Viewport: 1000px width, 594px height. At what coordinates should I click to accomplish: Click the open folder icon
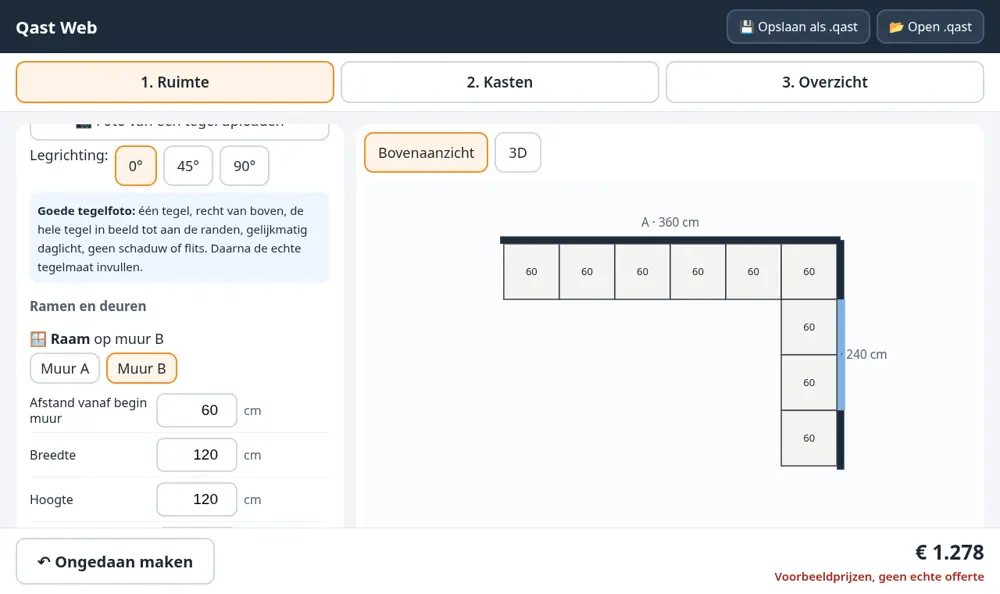pos(896,27)
